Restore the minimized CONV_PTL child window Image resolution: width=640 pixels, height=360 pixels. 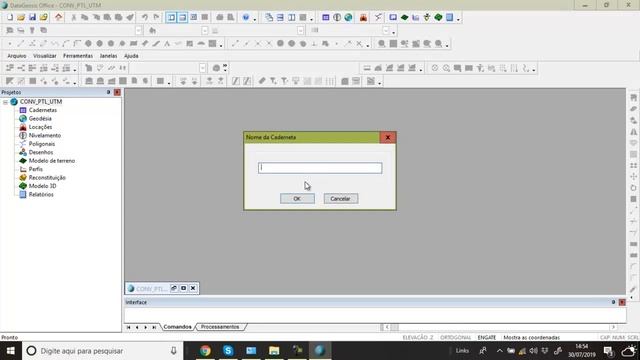pos(174,288)
